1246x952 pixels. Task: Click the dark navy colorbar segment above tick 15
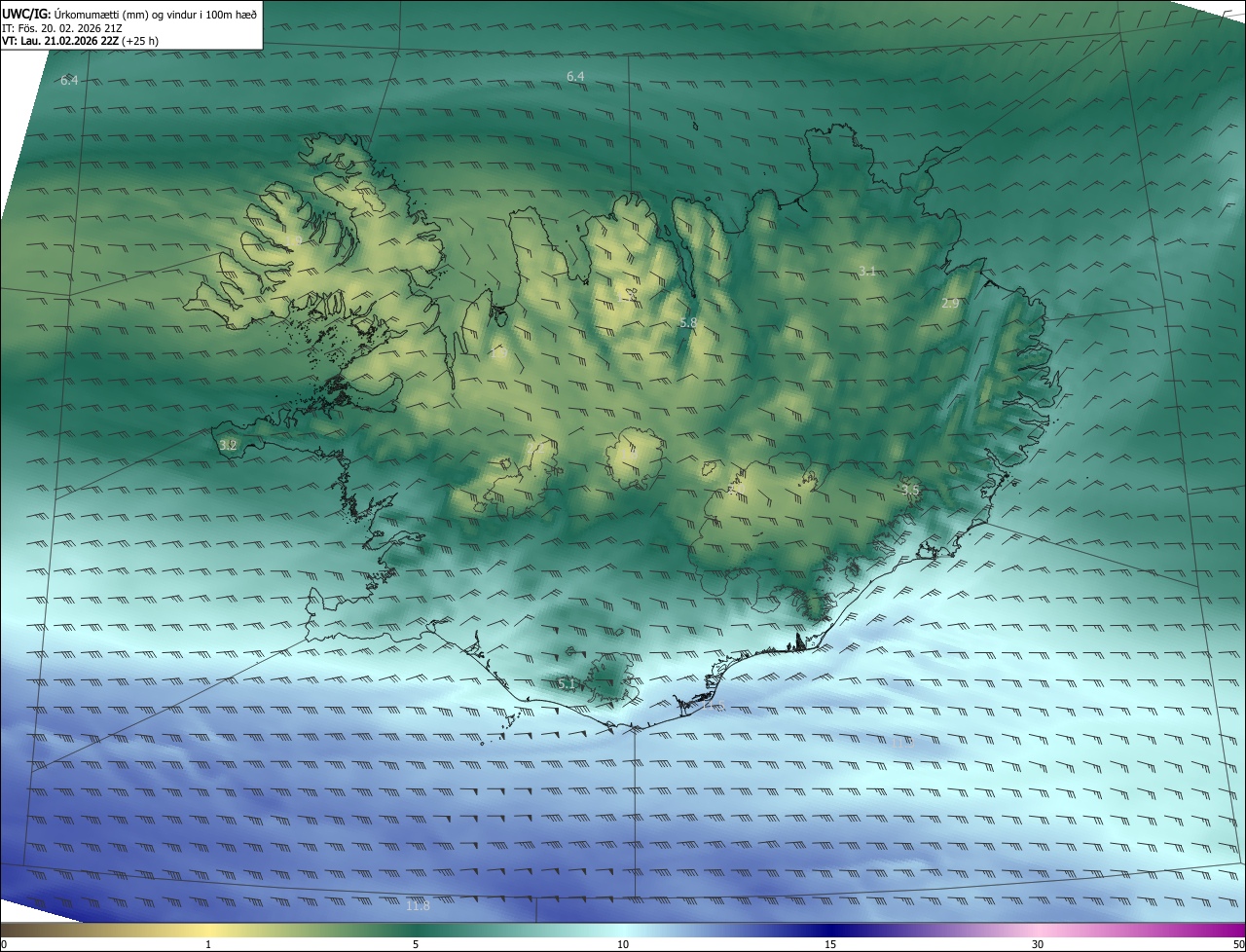coord(830,931)
